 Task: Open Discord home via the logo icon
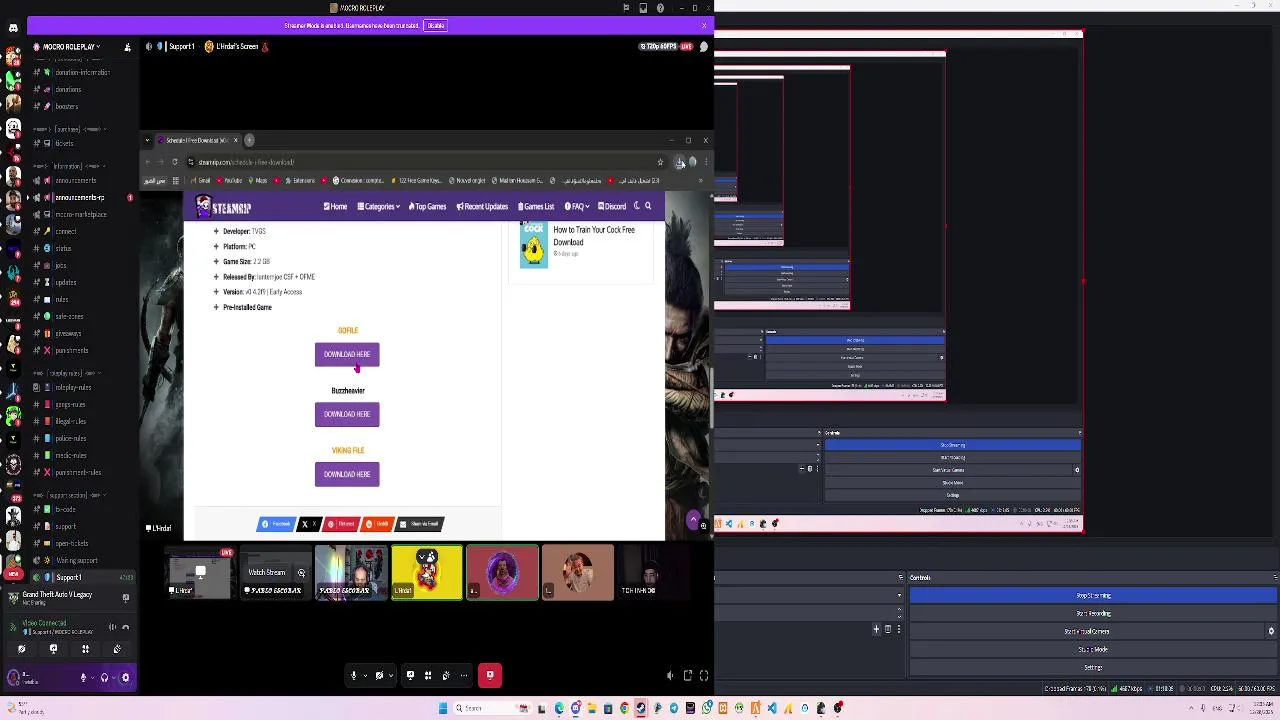(13, 27)
